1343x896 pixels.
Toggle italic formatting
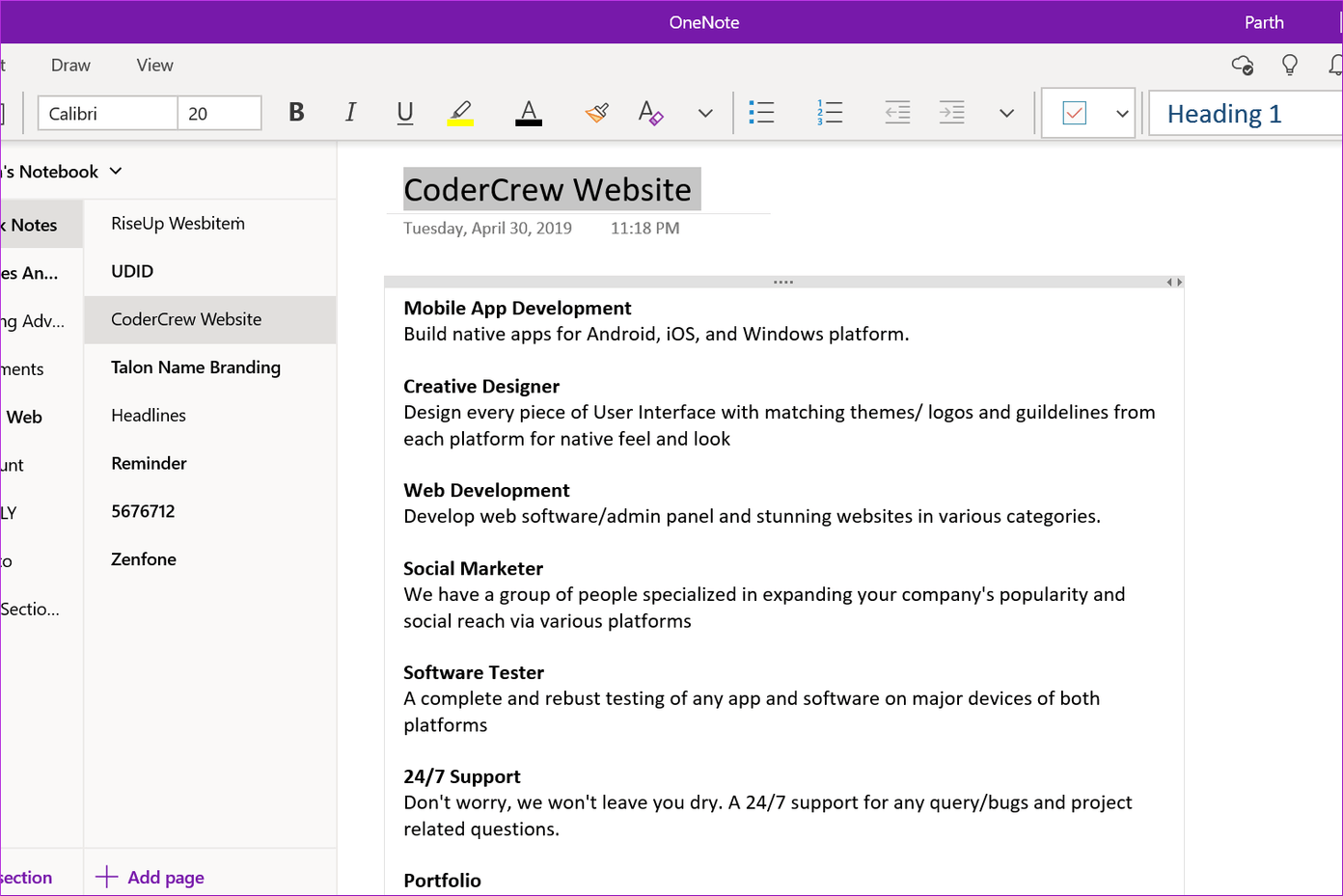click(x=350, y=113)
